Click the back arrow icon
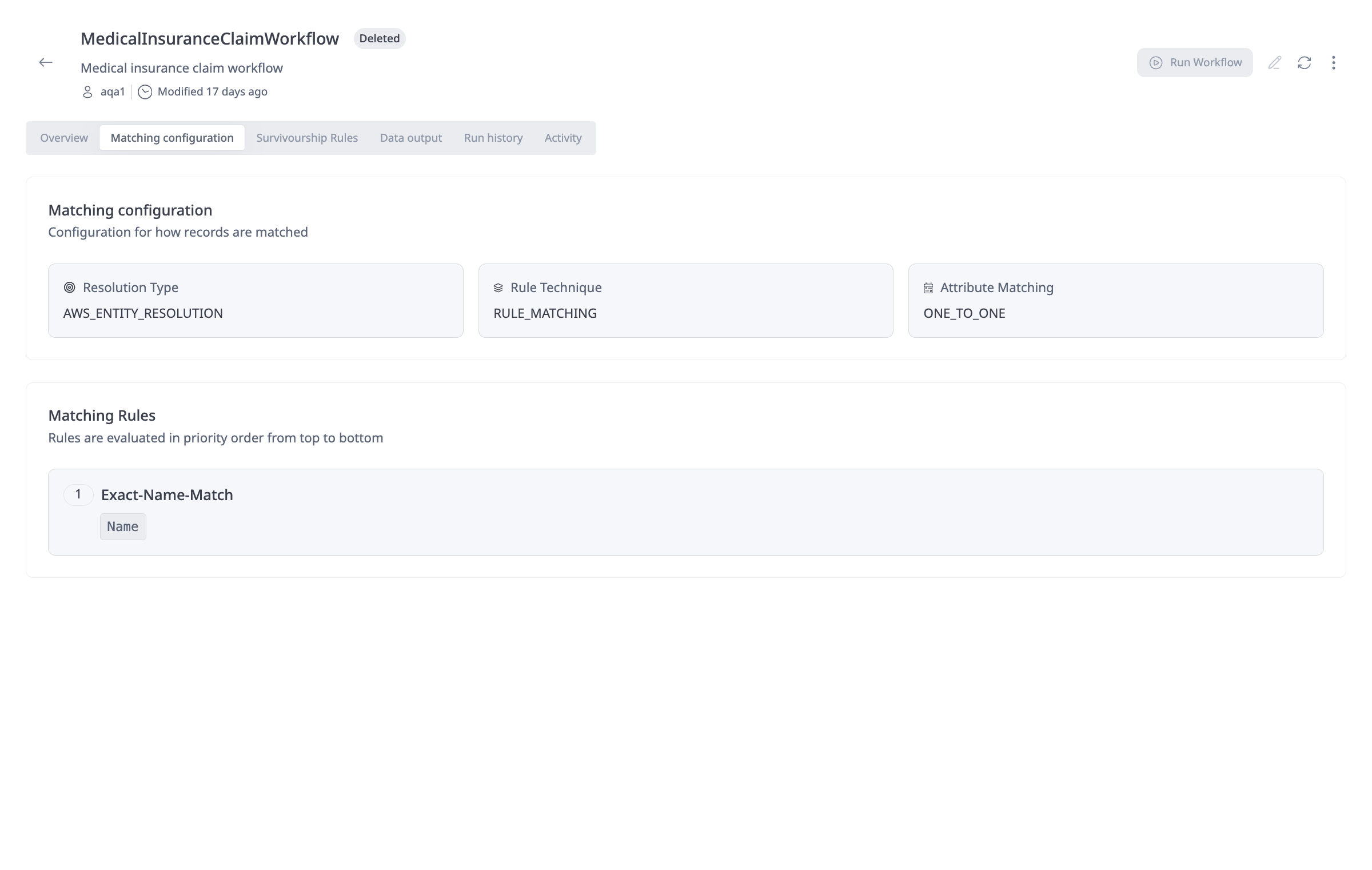 46,62
